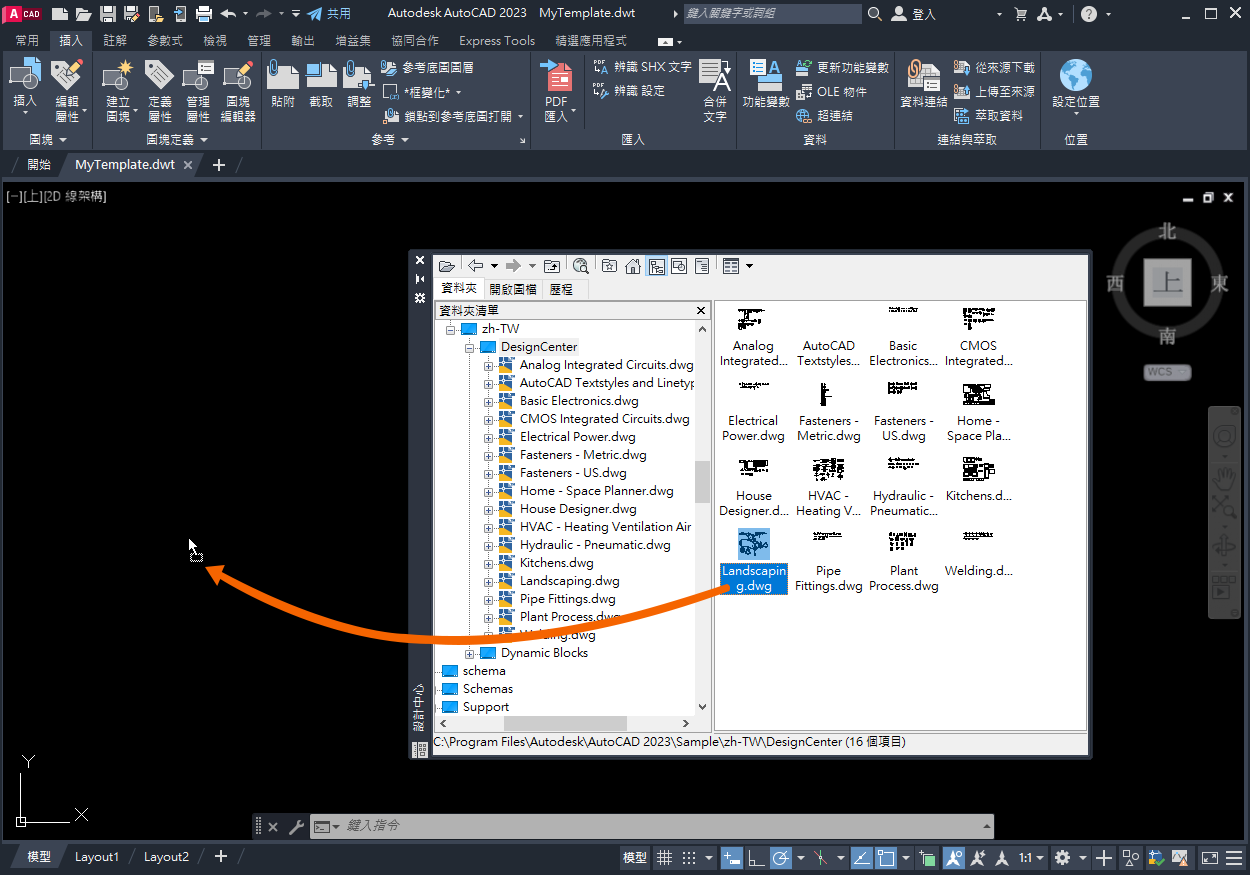The width and height of the screenshot is (1250, 875).
Task: Click the Back arrow in DesignCenter toolbar
Action: (x=476, y=266)
